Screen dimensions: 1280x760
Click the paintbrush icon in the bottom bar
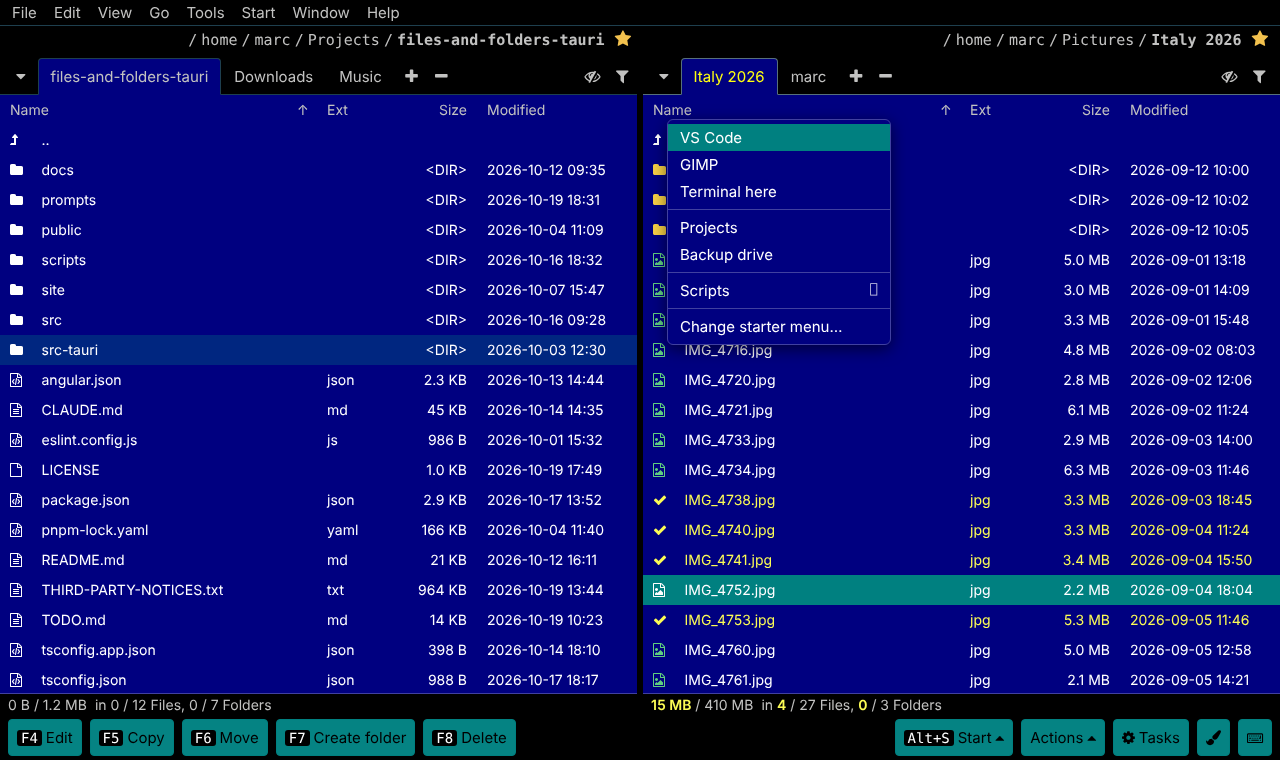[x=1213, y=738]
